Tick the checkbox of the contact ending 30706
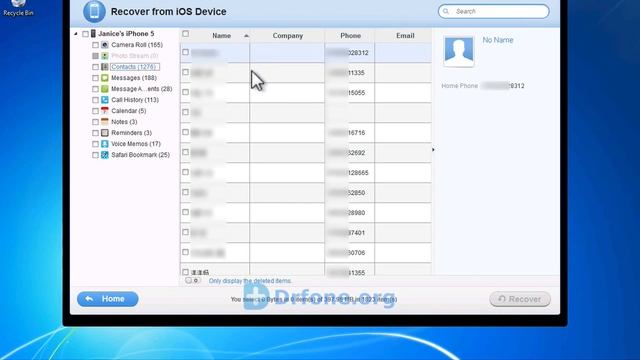The image size is (640, 360). 185,252
